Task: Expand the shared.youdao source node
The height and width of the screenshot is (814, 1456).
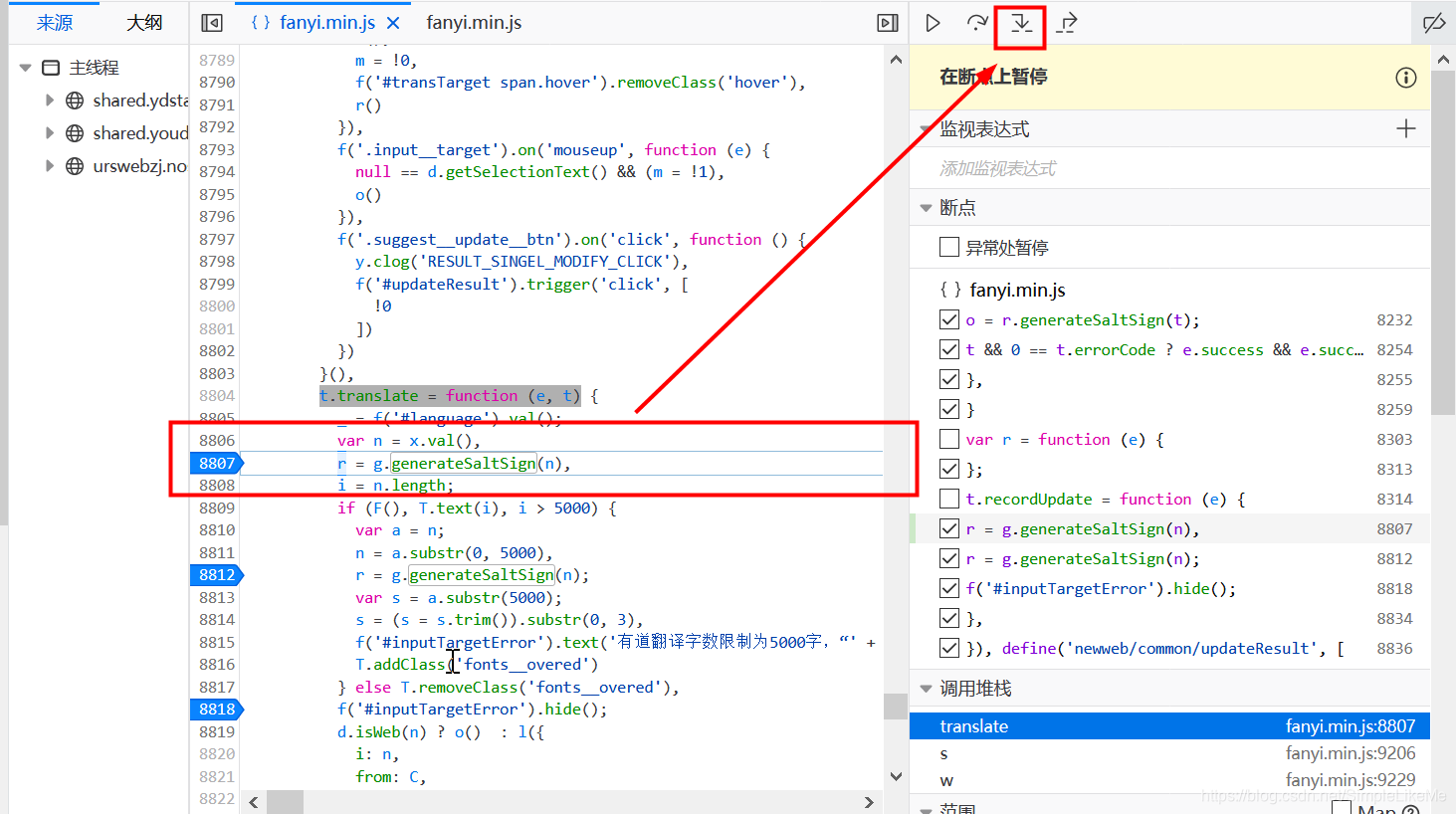Action: click(x=49, y=133)
